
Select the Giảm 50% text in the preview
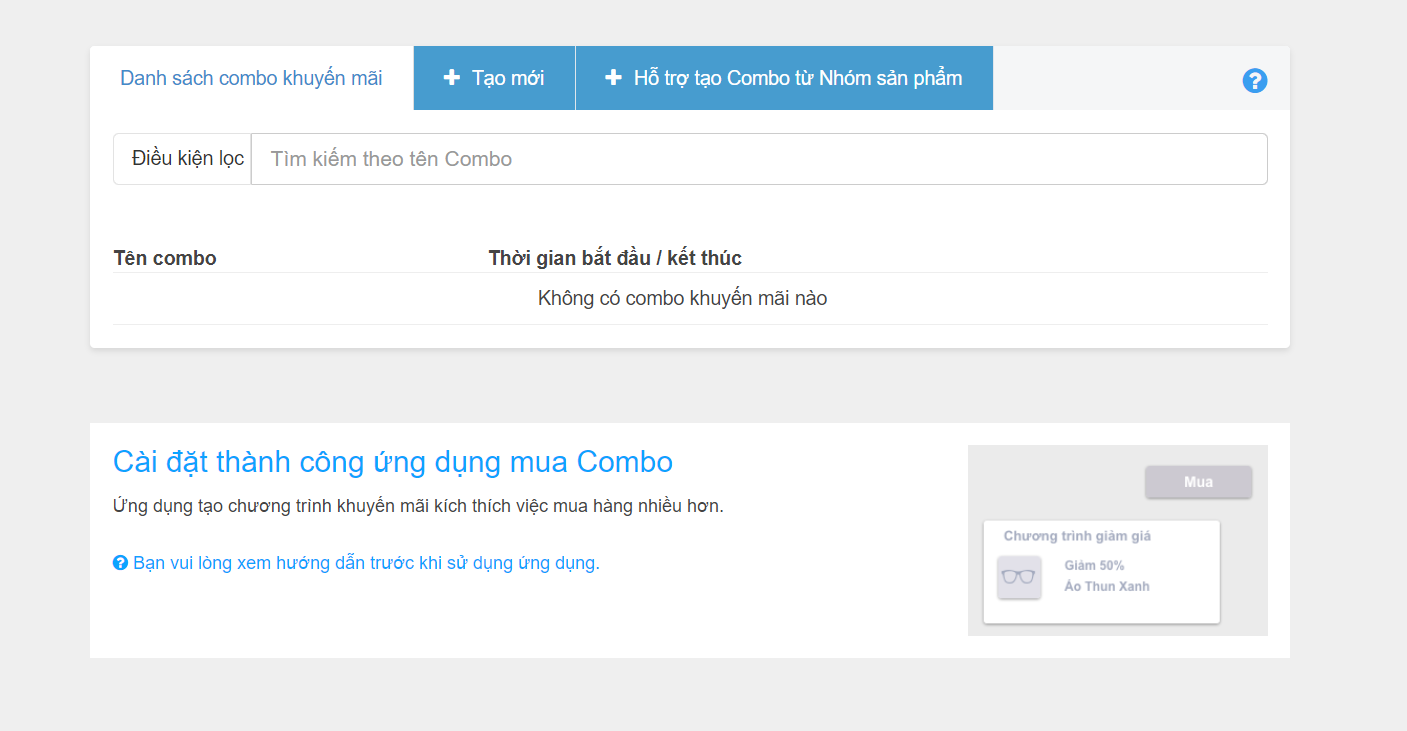pyautogui.click(x=1094, y=566)
